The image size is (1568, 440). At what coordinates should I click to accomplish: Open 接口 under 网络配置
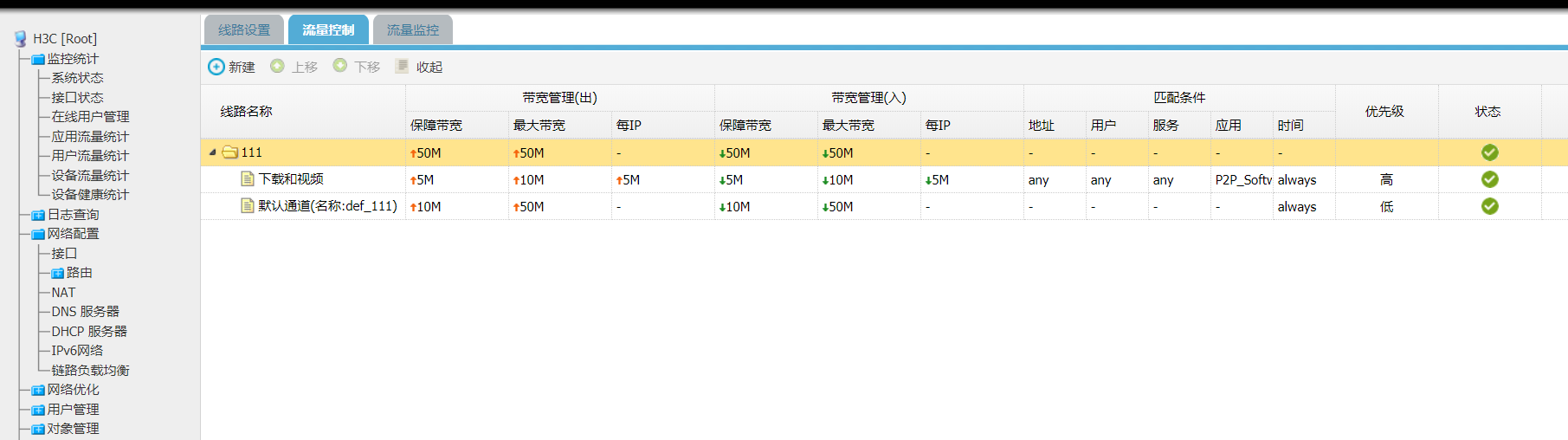tap(64, 254)
